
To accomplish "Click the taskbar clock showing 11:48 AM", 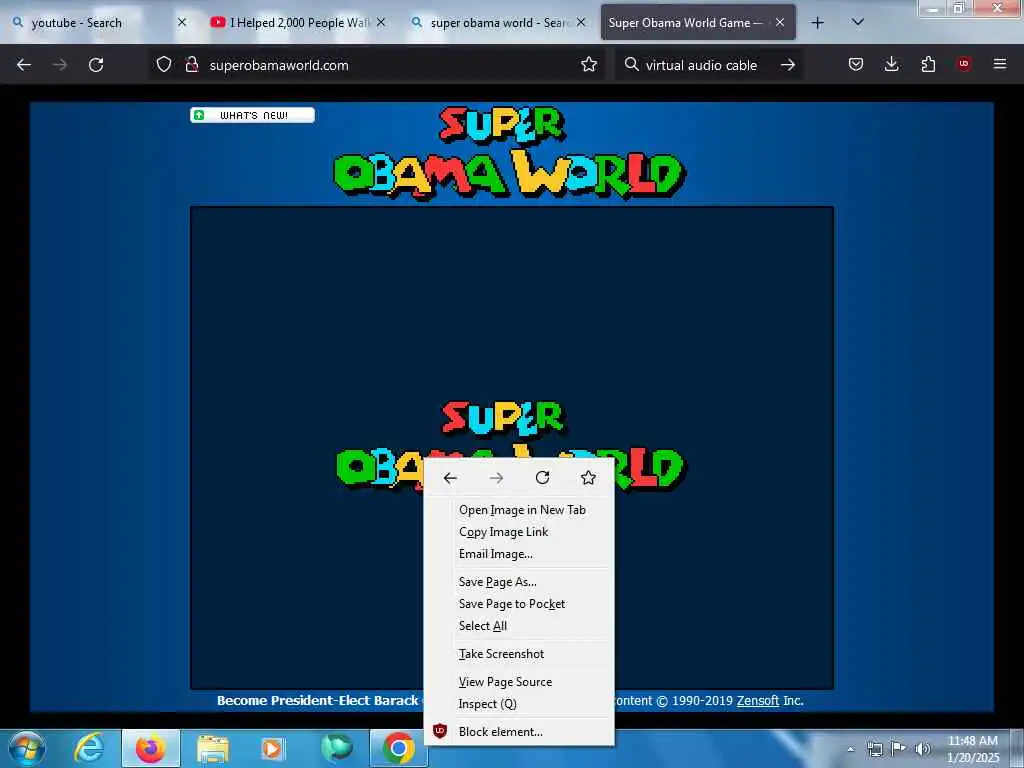I will click(973, 749).
